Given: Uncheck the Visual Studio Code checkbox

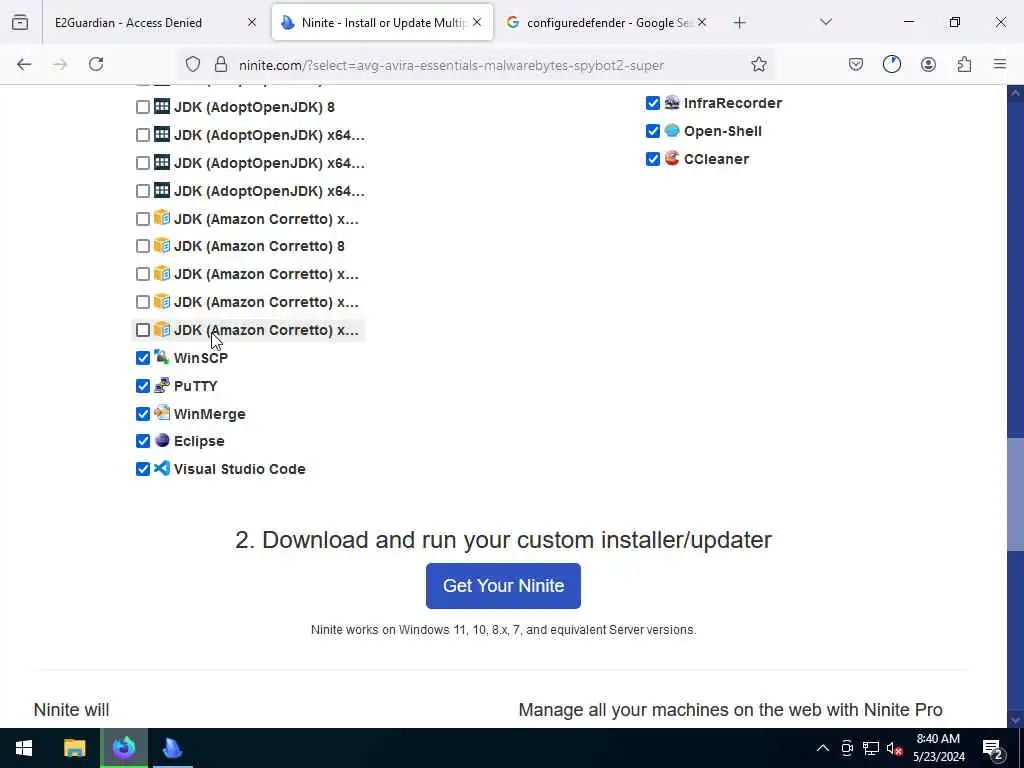Looking at the screenshot, I should [x=142, y=469].
